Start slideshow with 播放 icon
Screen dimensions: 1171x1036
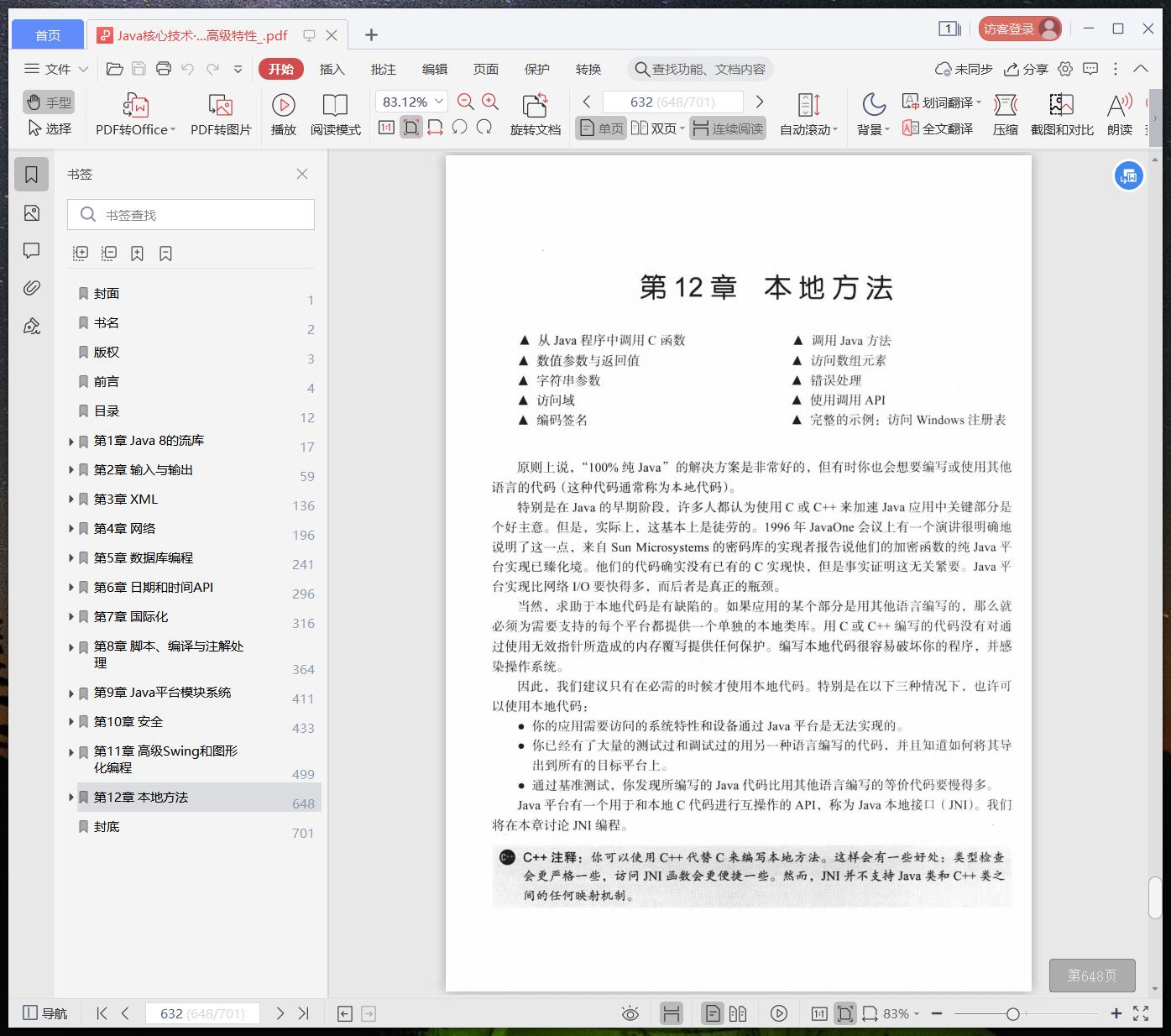pos(284,115)
